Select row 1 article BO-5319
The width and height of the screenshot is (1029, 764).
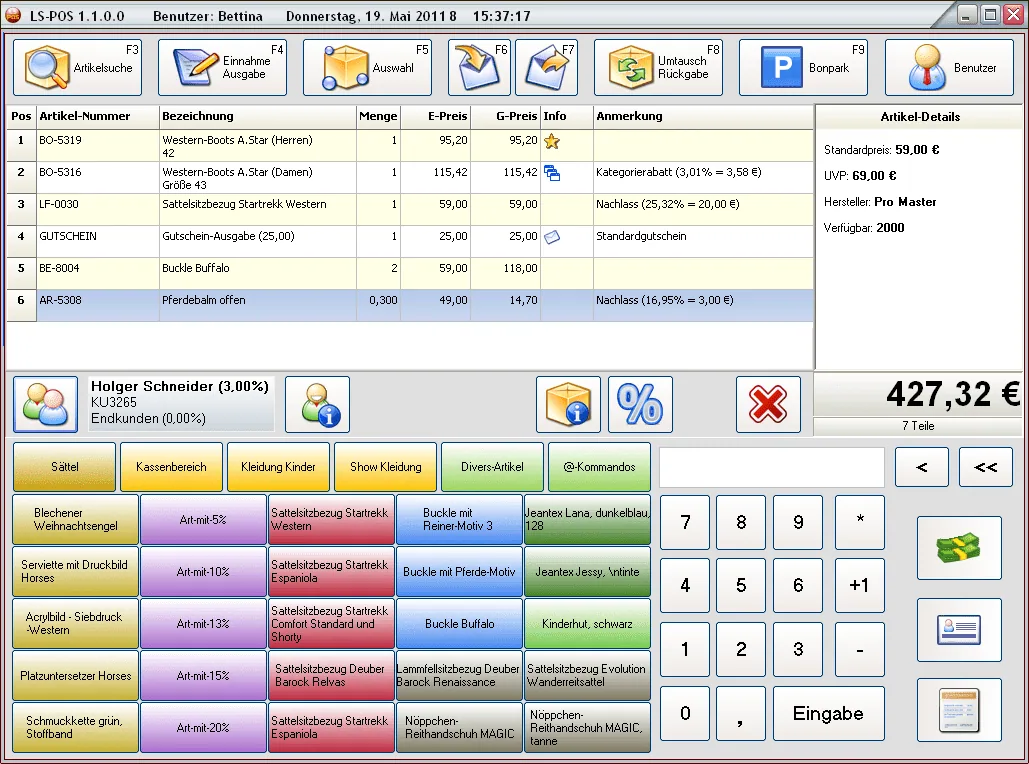click(410, 146)
